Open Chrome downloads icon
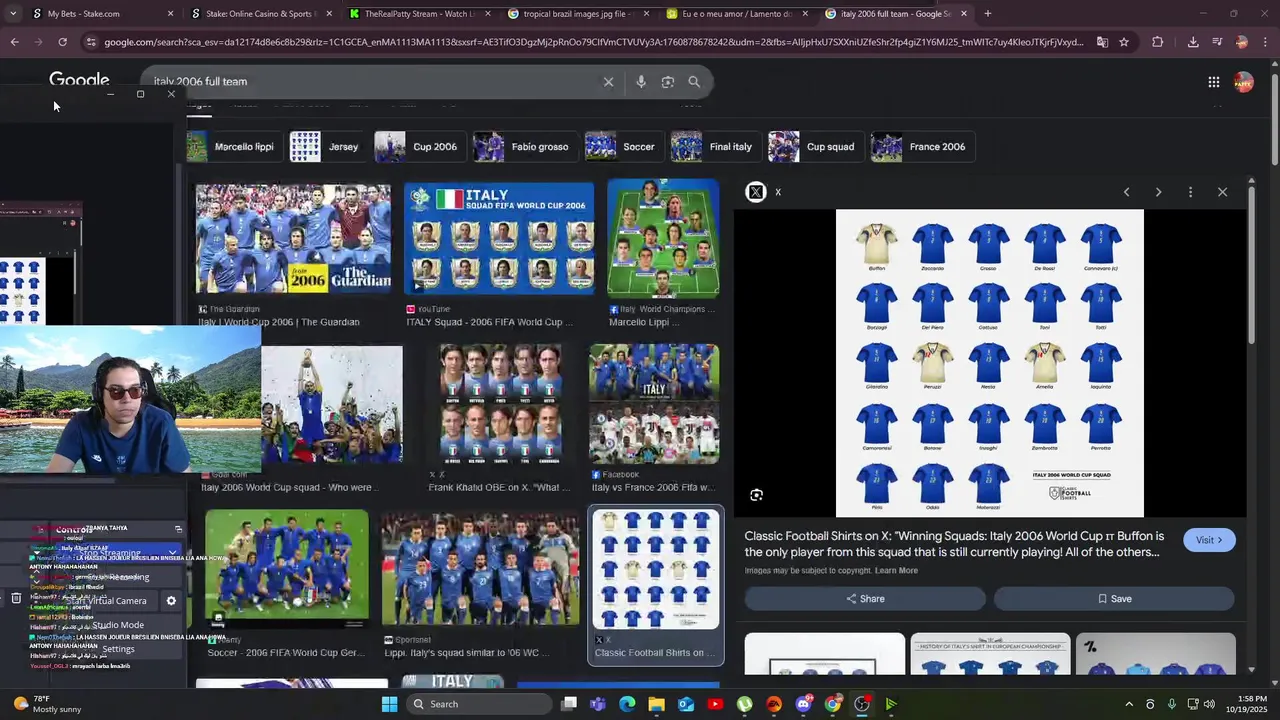1280x720 pixels. click(1193, 42)
